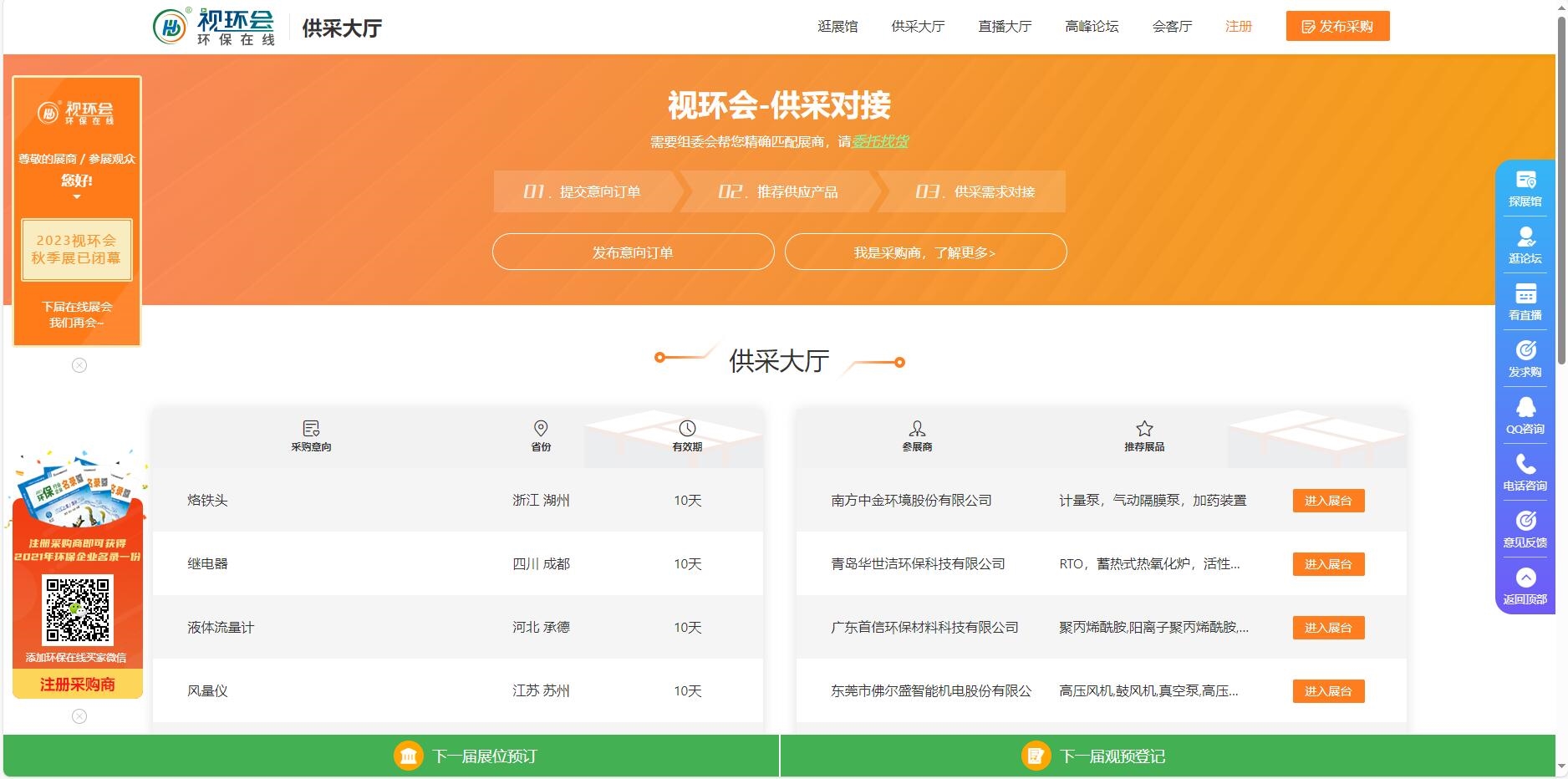1568x779 pixels.
Task: Open the 直播大厅 menu item
Action: click(x=1005, y=27)
